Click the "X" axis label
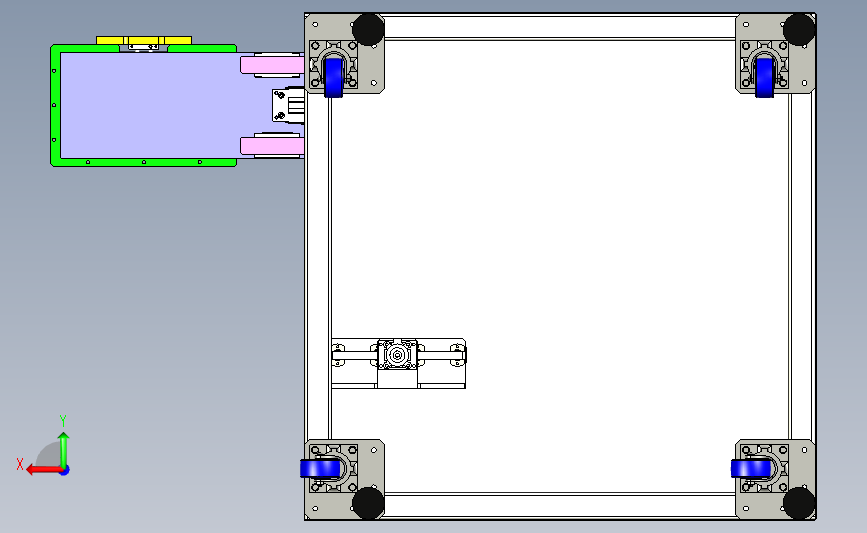 point(20,464)
